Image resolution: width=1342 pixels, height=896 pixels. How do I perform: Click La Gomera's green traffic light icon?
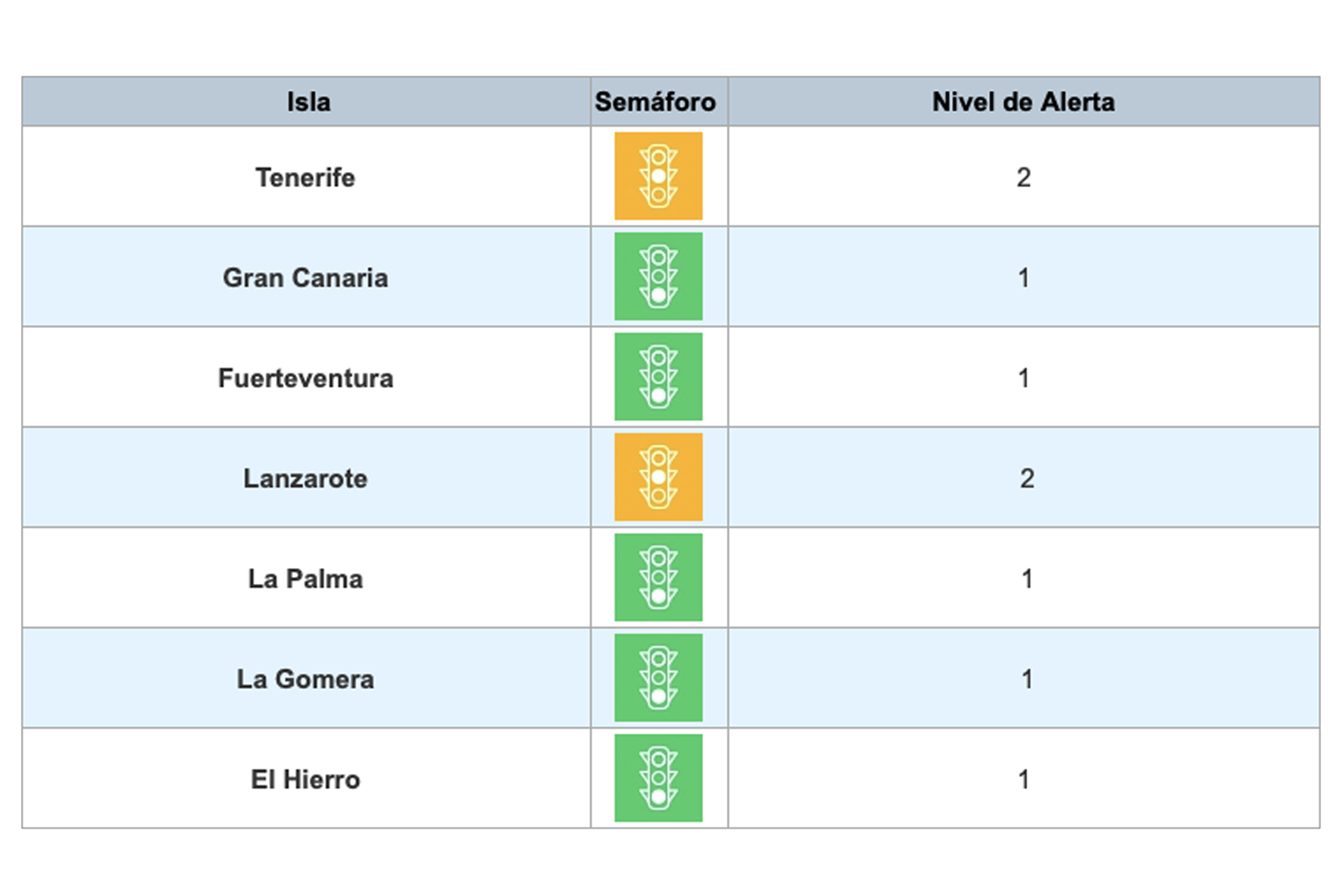click(658, 678)
